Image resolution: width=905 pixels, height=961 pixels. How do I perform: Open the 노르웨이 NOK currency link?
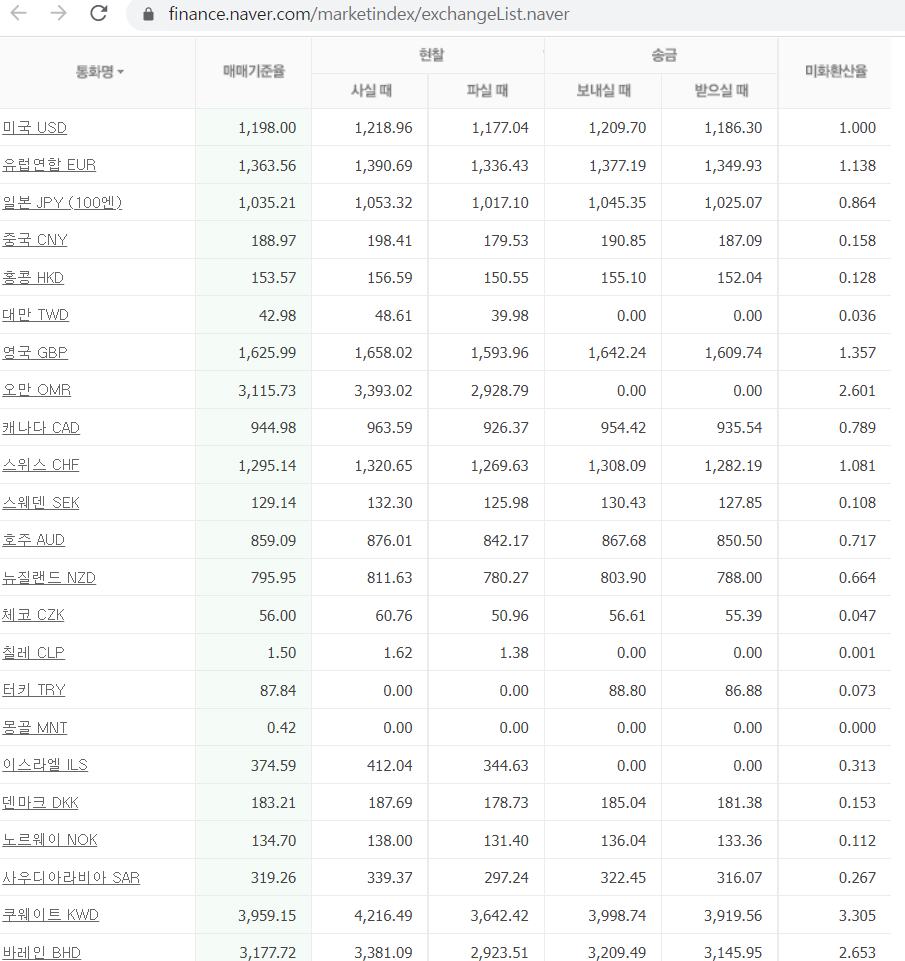(x=50, y=840)
